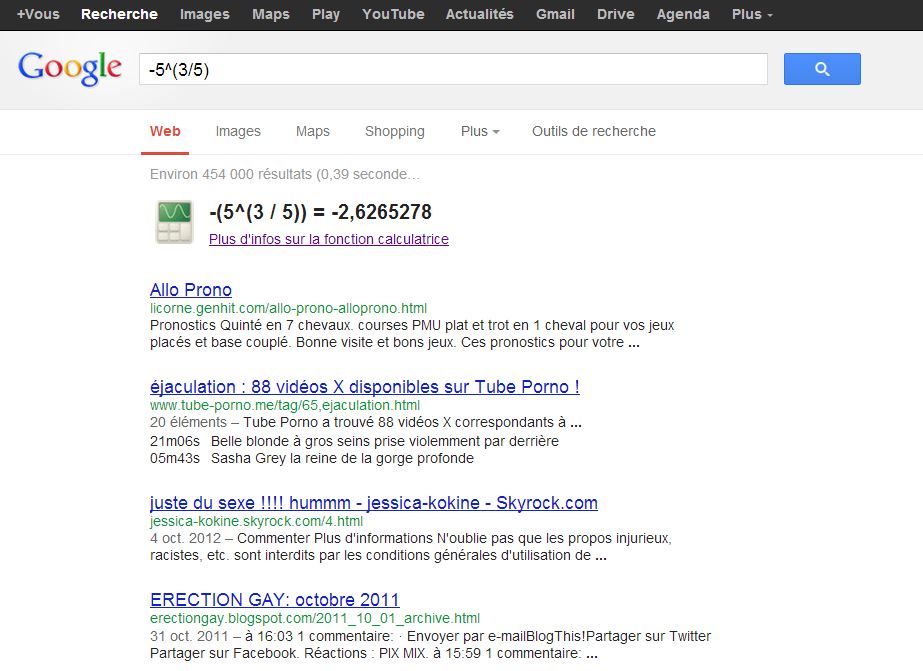
Task: Open Drive from top bar
Action: 616,14
